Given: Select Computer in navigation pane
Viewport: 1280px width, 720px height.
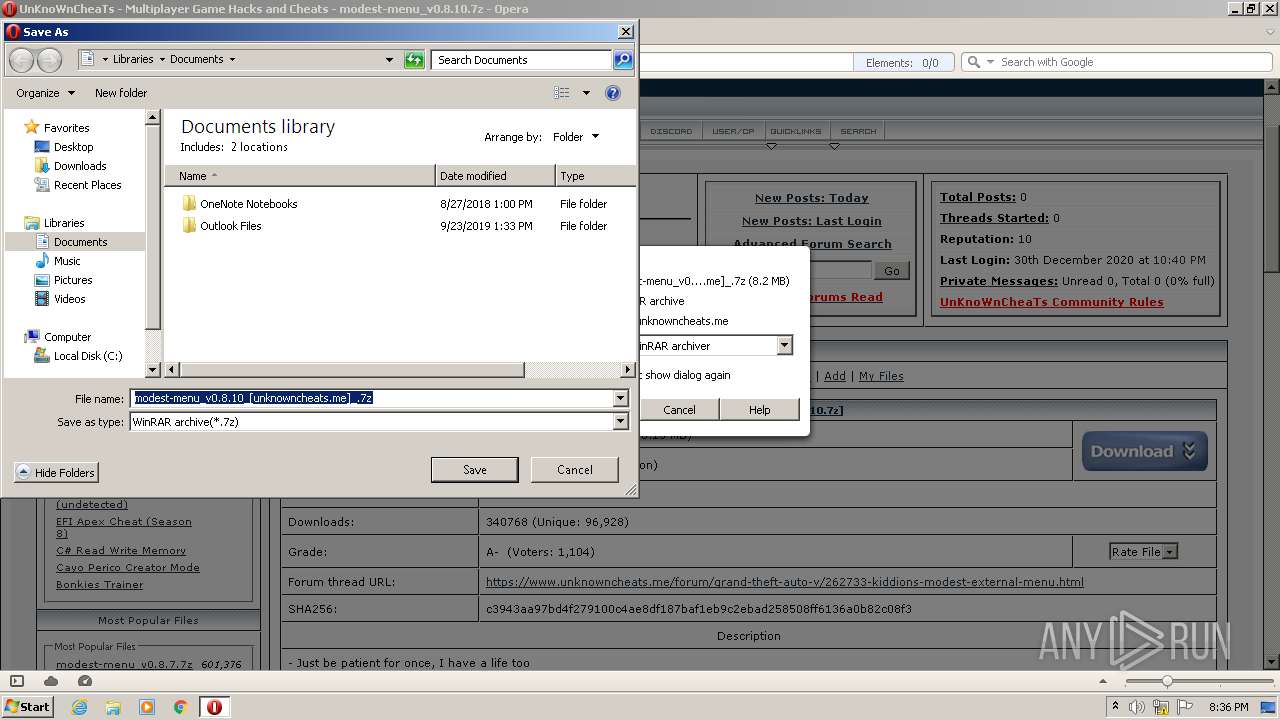Looking at the screenshot, I should [x=67, y=337].
